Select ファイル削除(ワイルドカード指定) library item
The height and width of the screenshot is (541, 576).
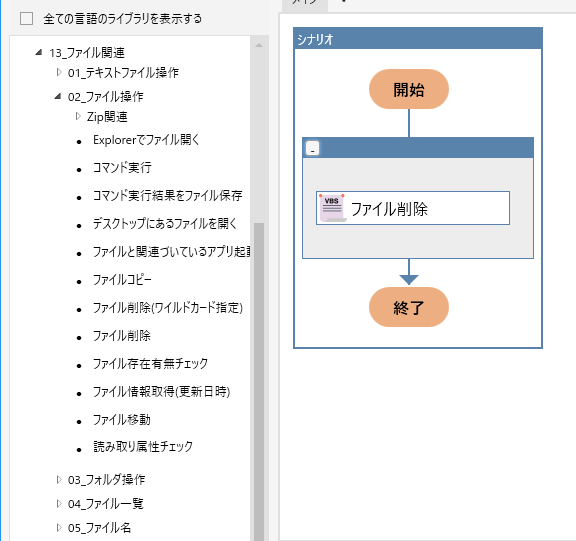click(x=168, y=308)
